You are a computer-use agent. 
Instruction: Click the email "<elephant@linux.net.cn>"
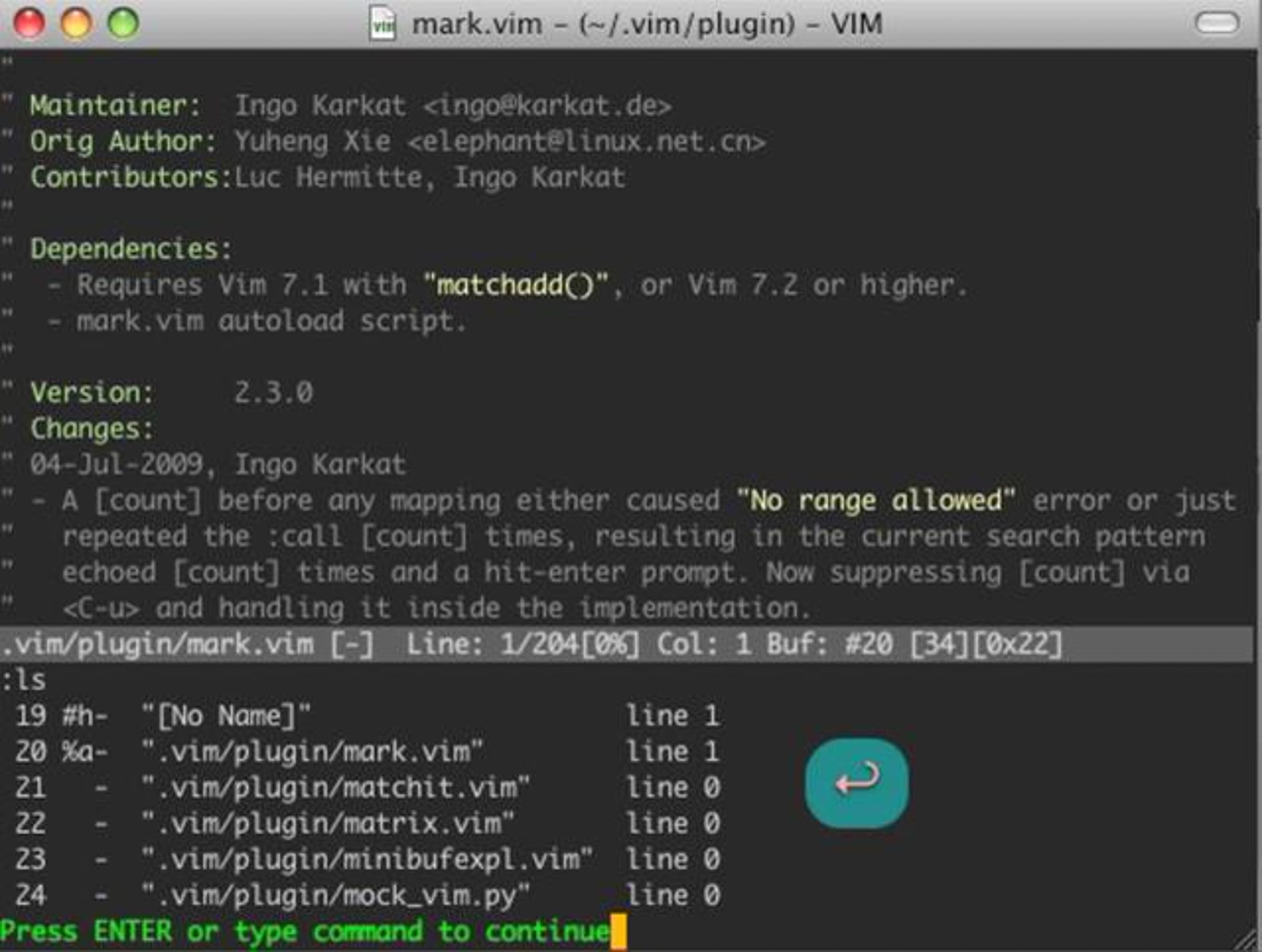(x=586, y=141)
